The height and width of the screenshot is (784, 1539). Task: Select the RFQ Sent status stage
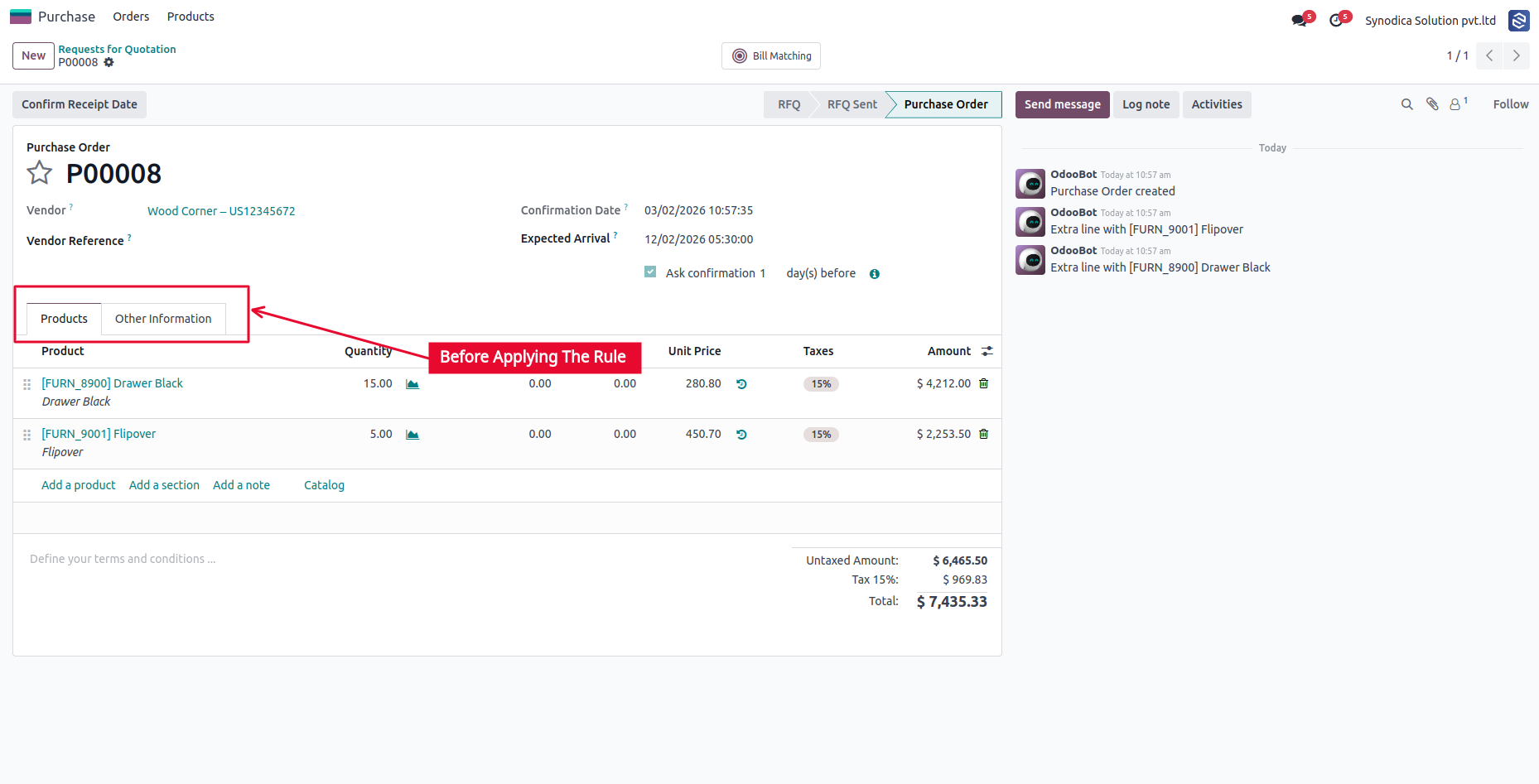point(852,104)
